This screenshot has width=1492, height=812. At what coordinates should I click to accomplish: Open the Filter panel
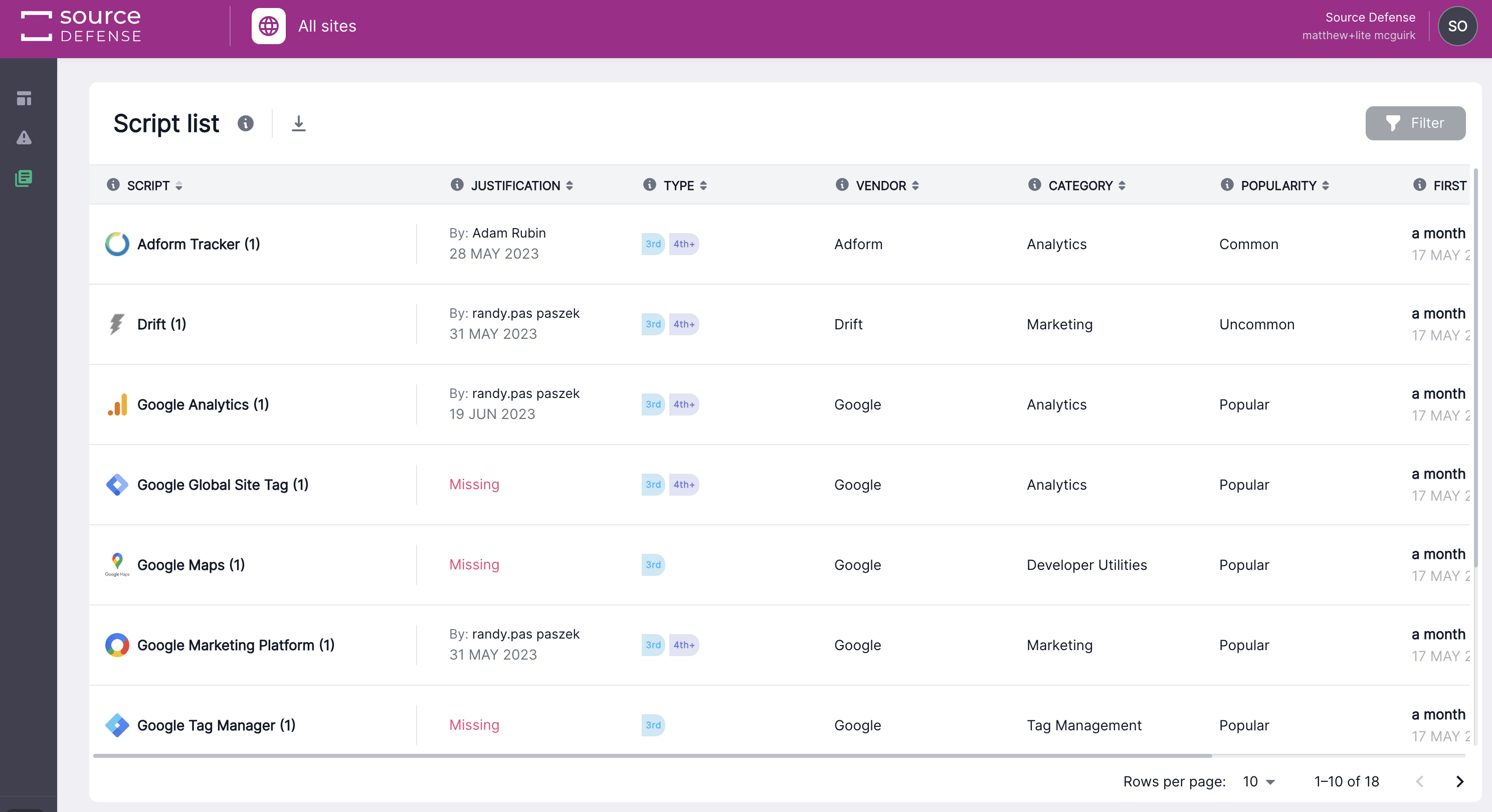[1415, 123]
